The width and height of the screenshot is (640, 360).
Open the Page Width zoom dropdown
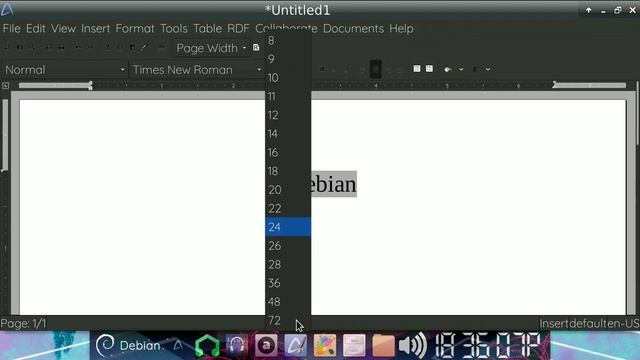[211, 48]
